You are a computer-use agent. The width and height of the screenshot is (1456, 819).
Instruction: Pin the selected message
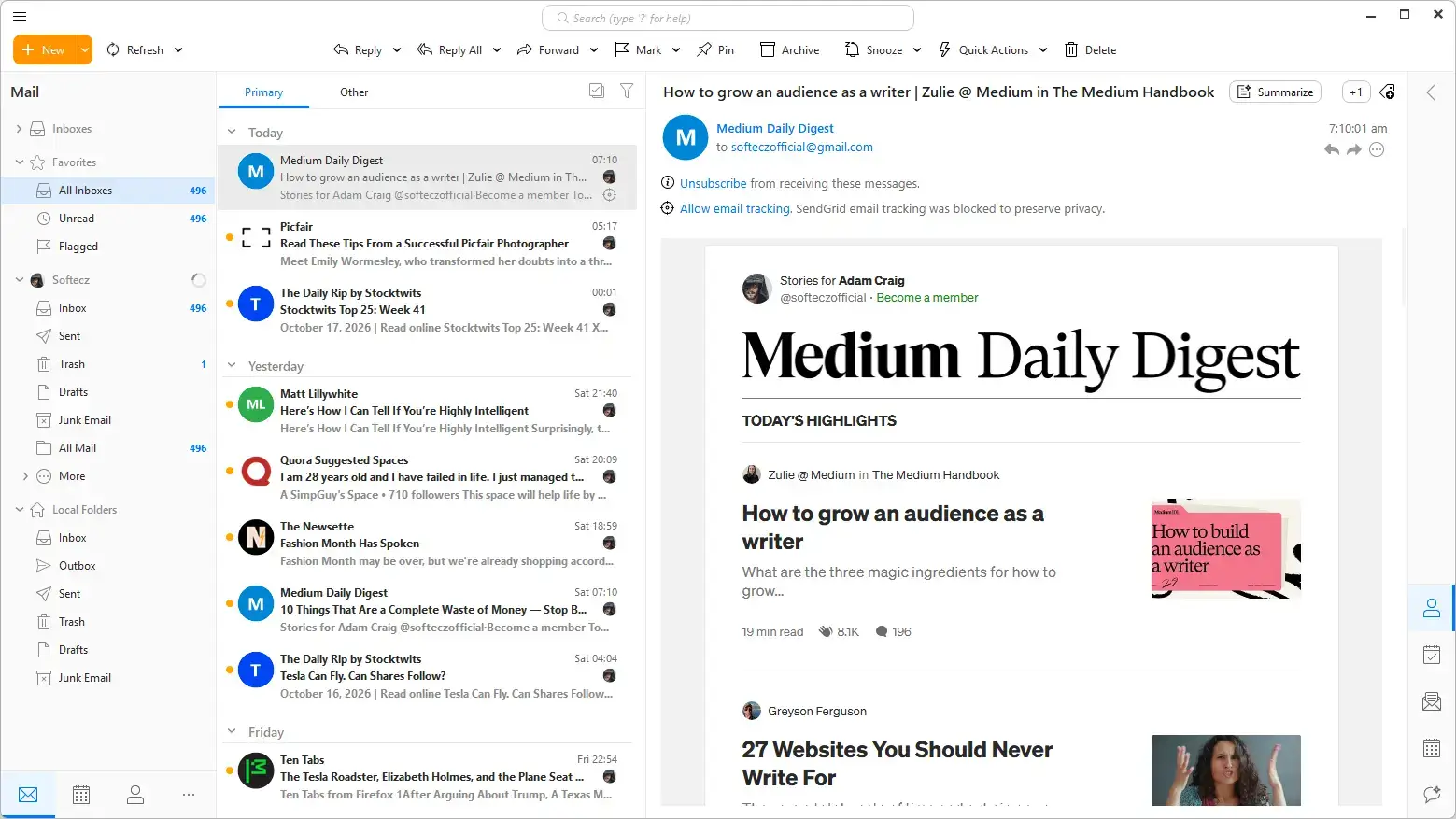coord(715,50)
